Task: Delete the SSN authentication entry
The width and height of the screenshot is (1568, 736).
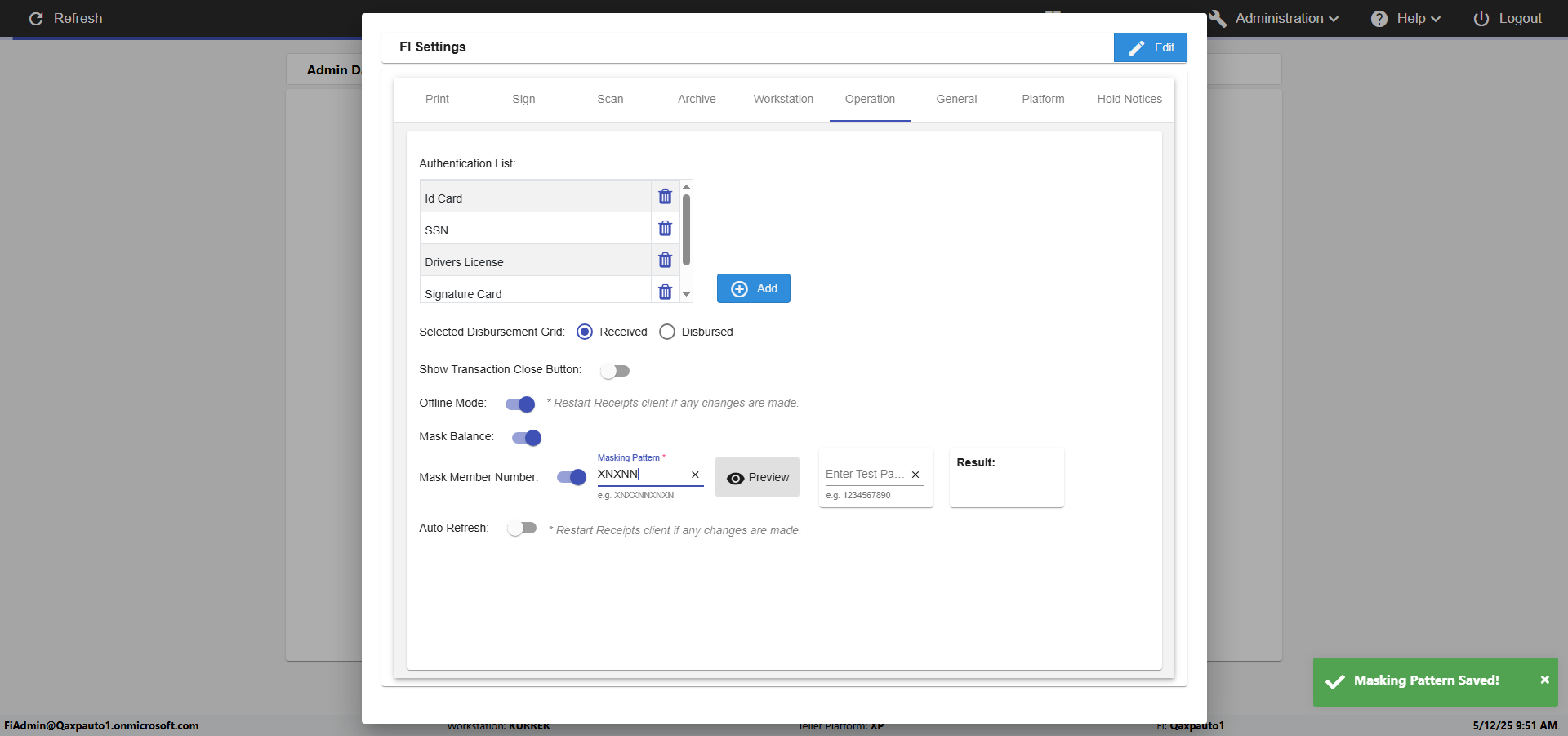Action: 665,229
